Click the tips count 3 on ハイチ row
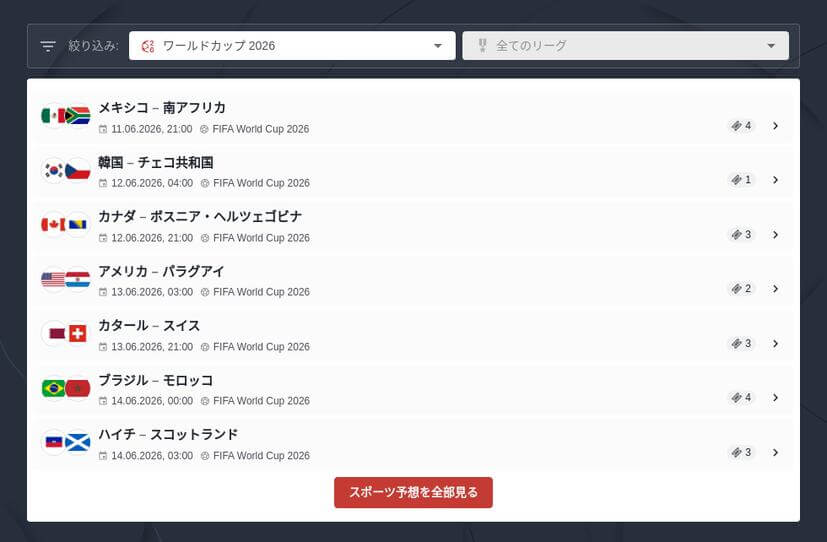 pos(741,452)
